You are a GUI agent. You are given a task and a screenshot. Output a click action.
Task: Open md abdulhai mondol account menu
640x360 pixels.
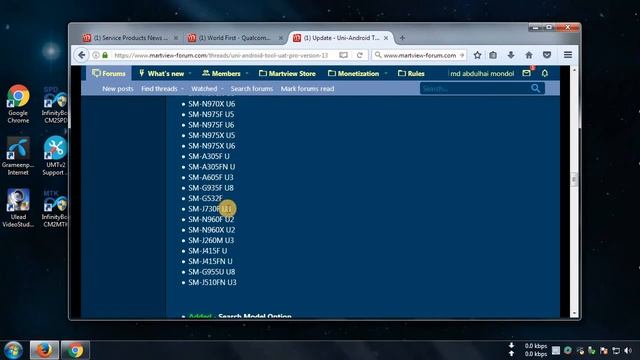coord(482,73)
